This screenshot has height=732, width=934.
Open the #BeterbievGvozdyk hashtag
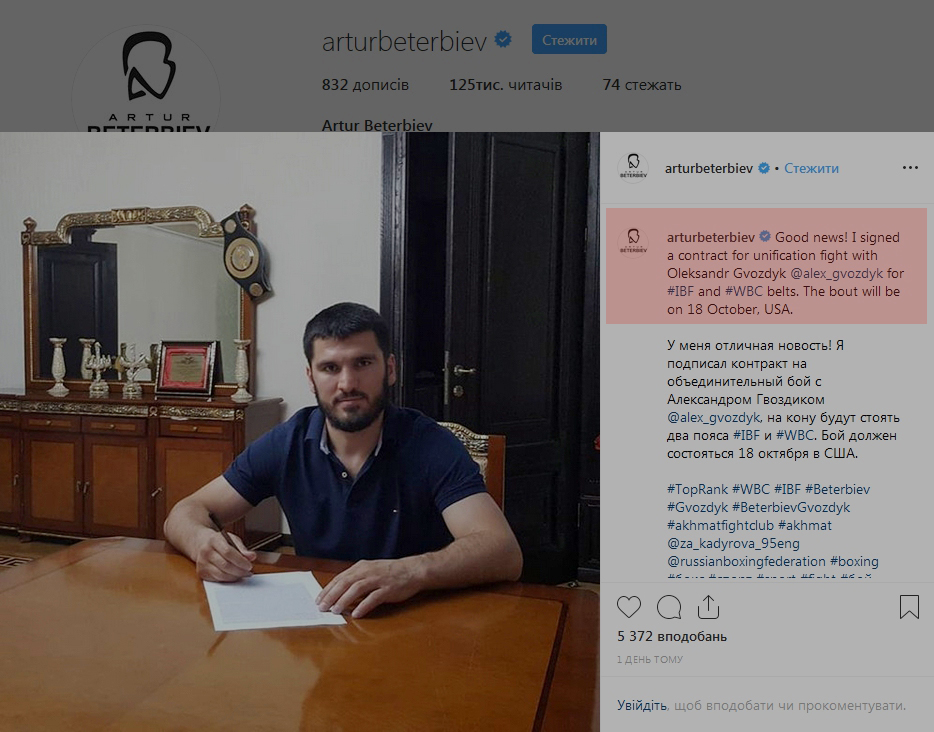tap(791, 507)
